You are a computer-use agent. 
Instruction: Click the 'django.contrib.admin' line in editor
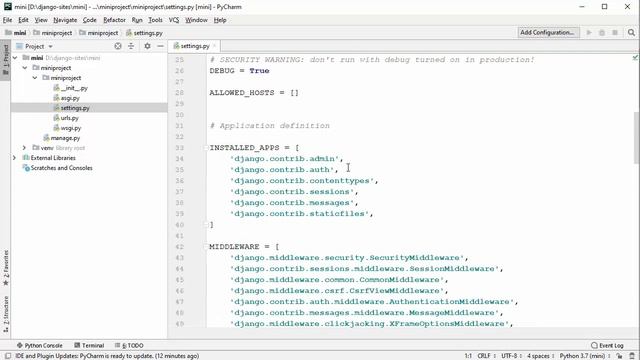[287, 159]
